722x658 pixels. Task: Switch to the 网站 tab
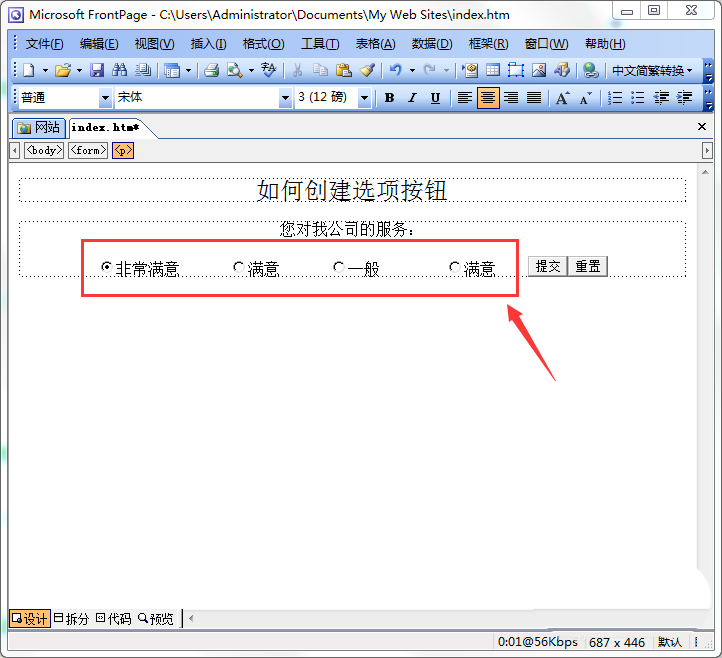pos(39,128)
